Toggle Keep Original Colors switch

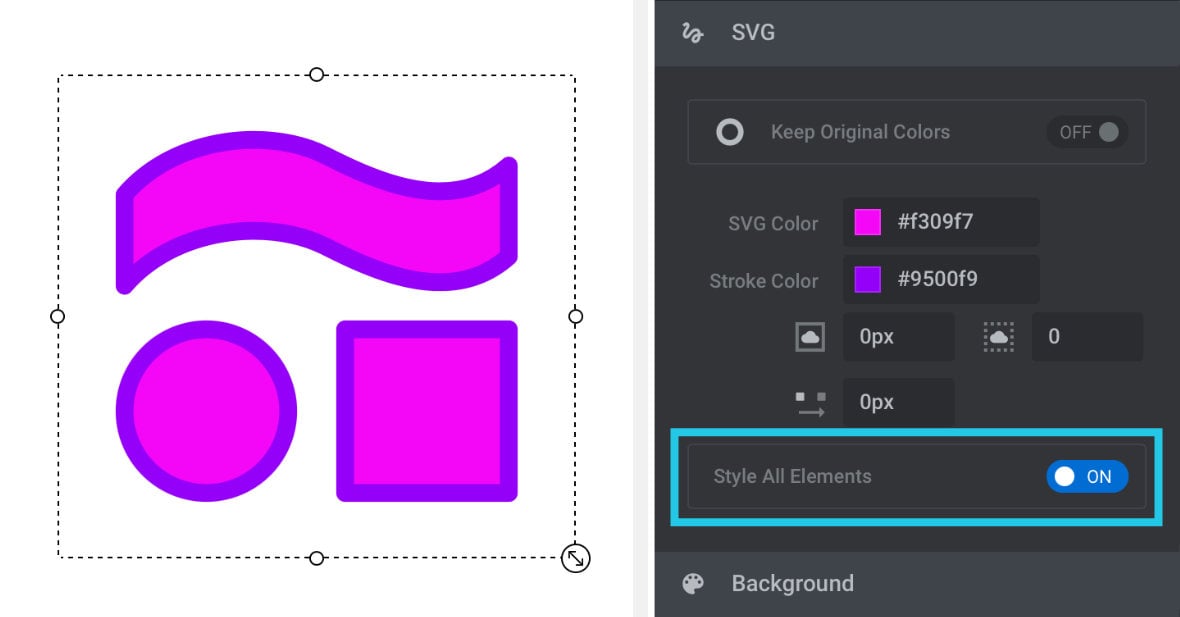[1087, 132]
